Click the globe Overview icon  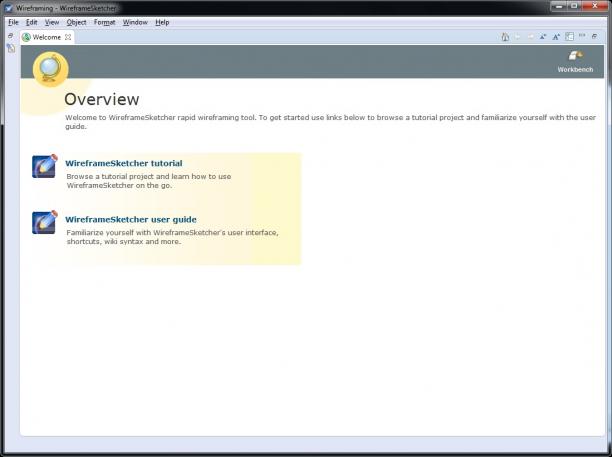point(51,69)
